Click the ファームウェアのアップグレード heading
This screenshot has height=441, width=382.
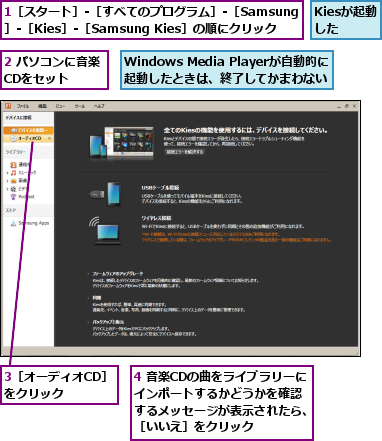pos(118,274)
